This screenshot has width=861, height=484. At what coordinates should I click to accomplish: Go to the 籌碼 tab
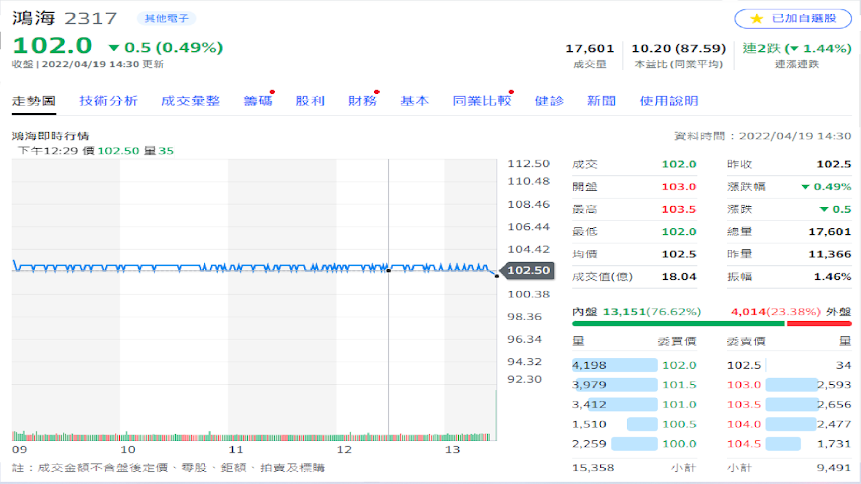point(258,101)
